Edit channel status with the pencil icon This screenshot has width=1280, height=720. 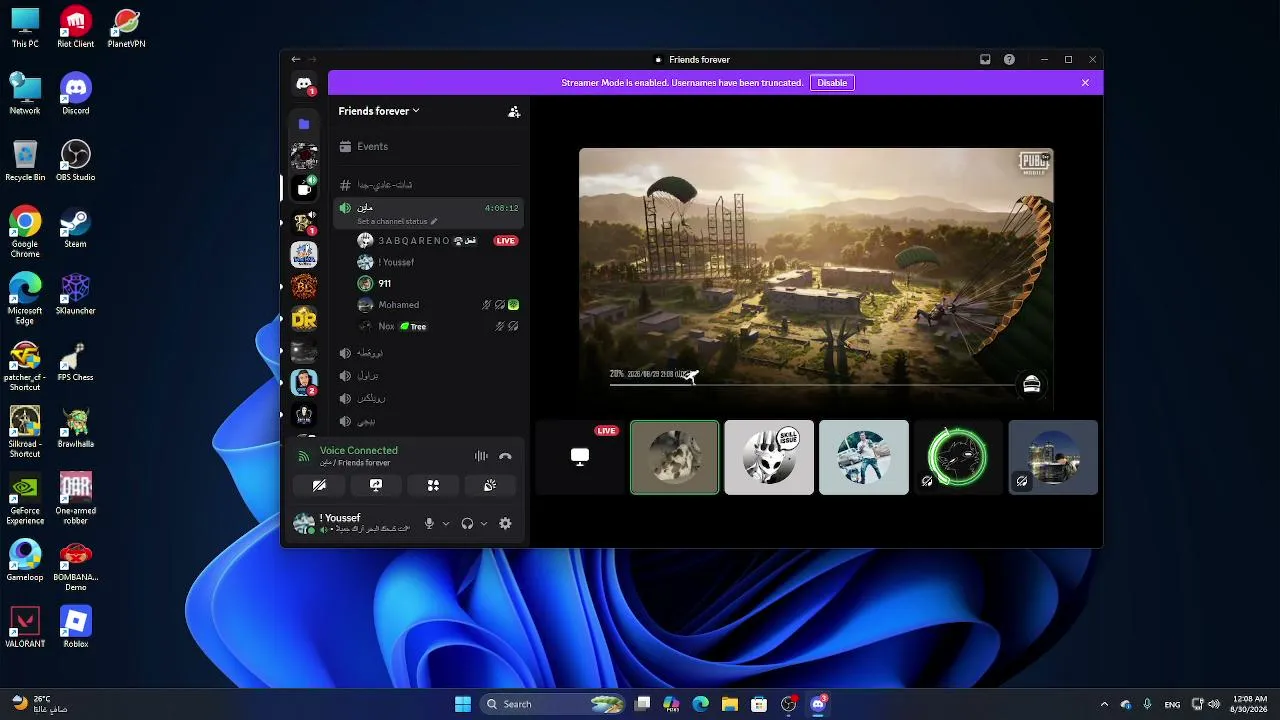click(434, 221)
